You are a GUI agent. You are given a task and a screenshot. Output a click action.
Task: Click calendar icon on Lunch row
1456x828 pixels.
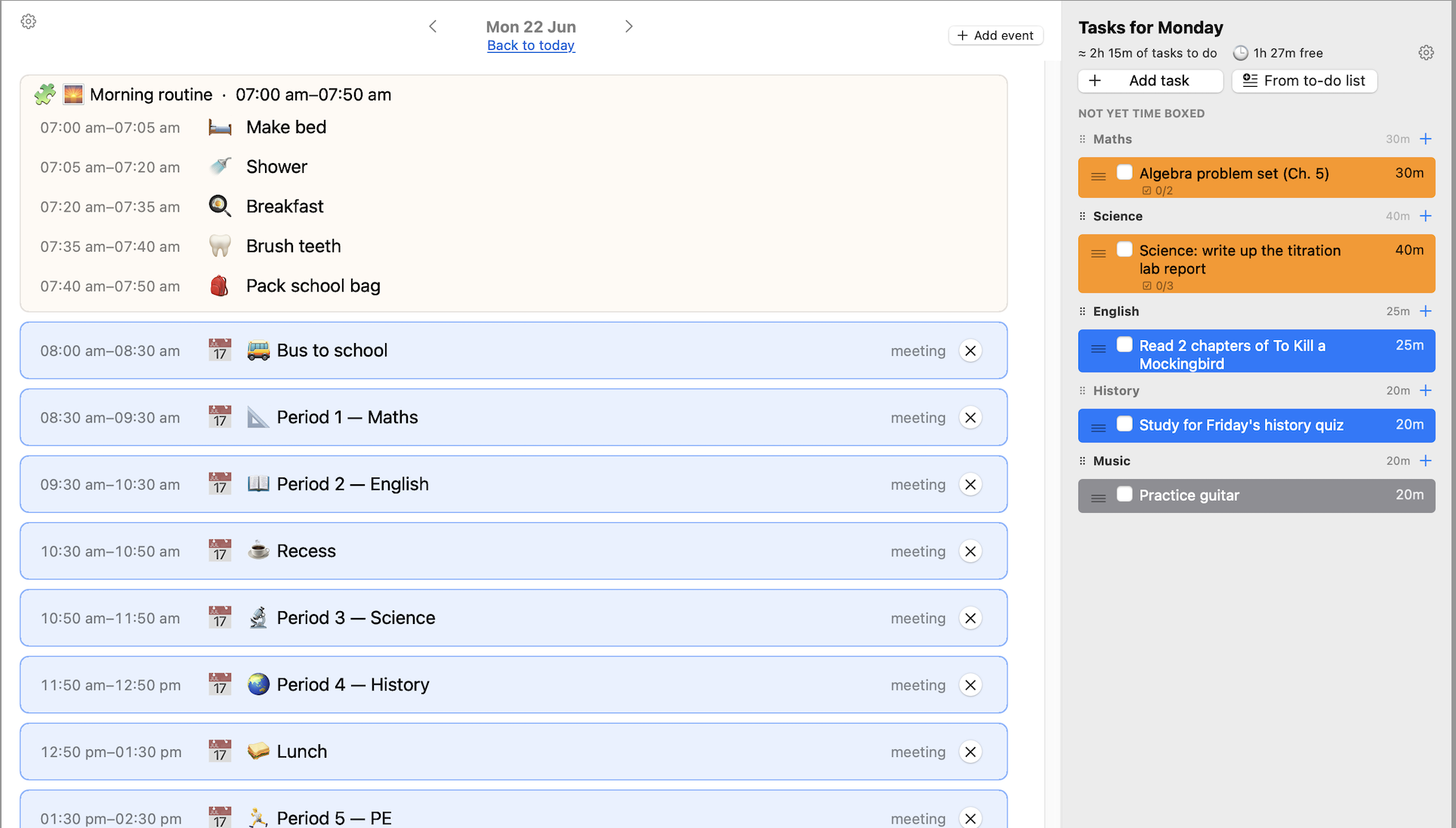(x=220, y=751)
